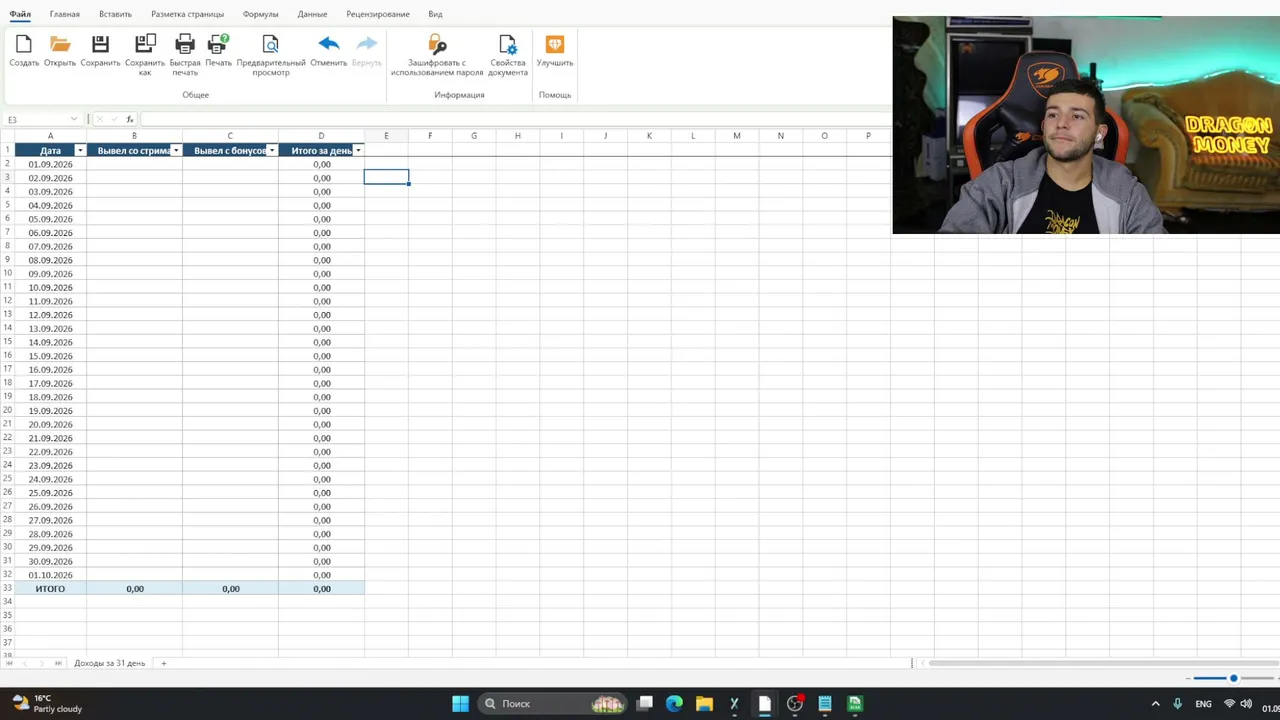The width and height of the screenshot is (1280, 720).
Task: Click the column C total 0,00 in ИТОГО row
Action: coord(231,589)
